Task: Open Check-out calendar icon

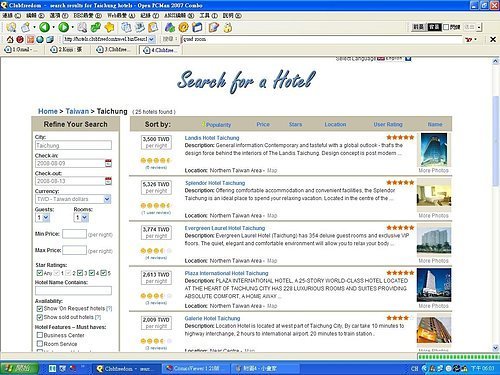Action: tap(108, 181)
